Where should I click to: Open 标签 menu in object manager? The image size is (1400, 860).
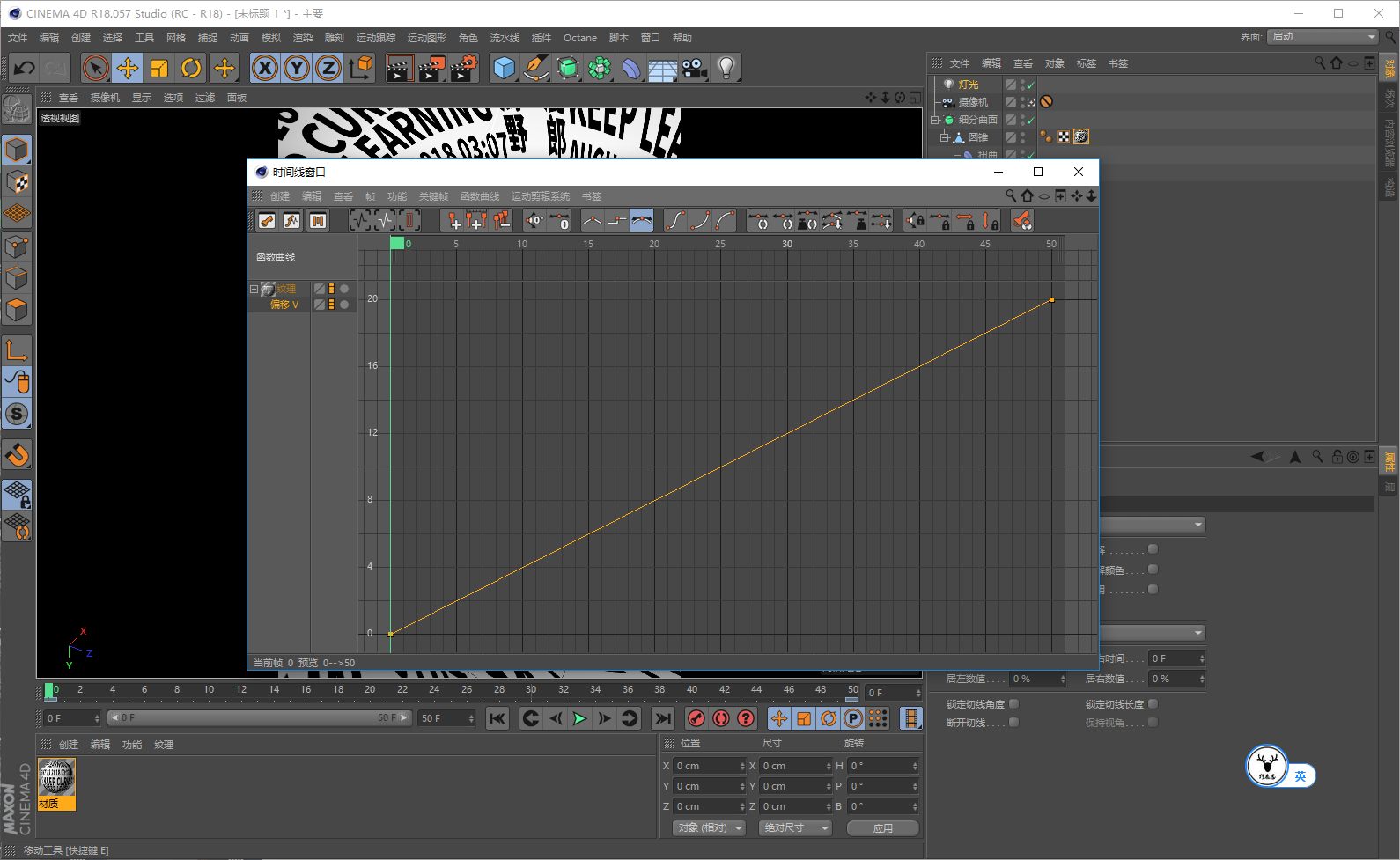coord(1087,63)
